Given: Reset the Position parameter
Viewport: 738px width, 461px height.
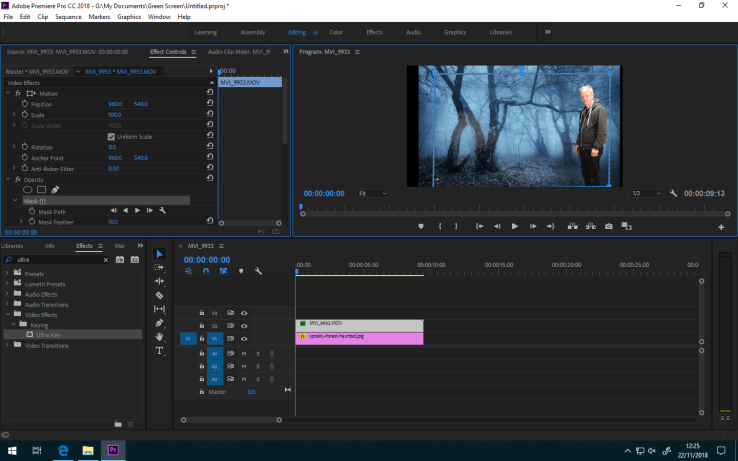Looking at the screenshot, I should 210,104.
